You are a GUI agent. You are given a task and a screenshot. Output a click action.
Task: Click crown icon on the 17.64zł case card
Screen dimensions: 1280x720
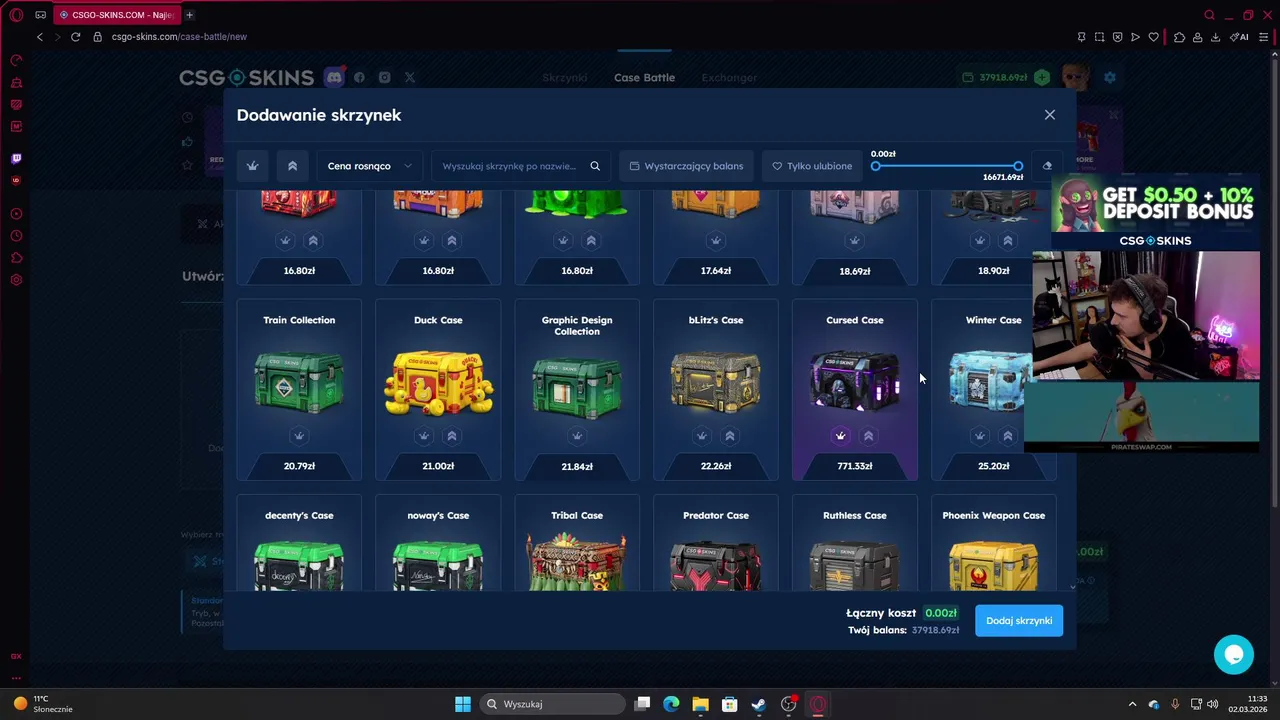716,240
